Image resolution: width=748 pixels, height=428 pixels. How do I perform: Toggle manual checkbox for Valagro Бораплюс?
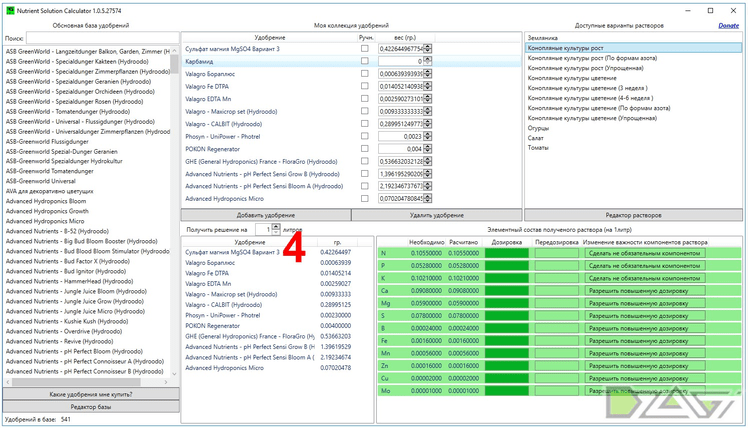[x=364, y=73]
